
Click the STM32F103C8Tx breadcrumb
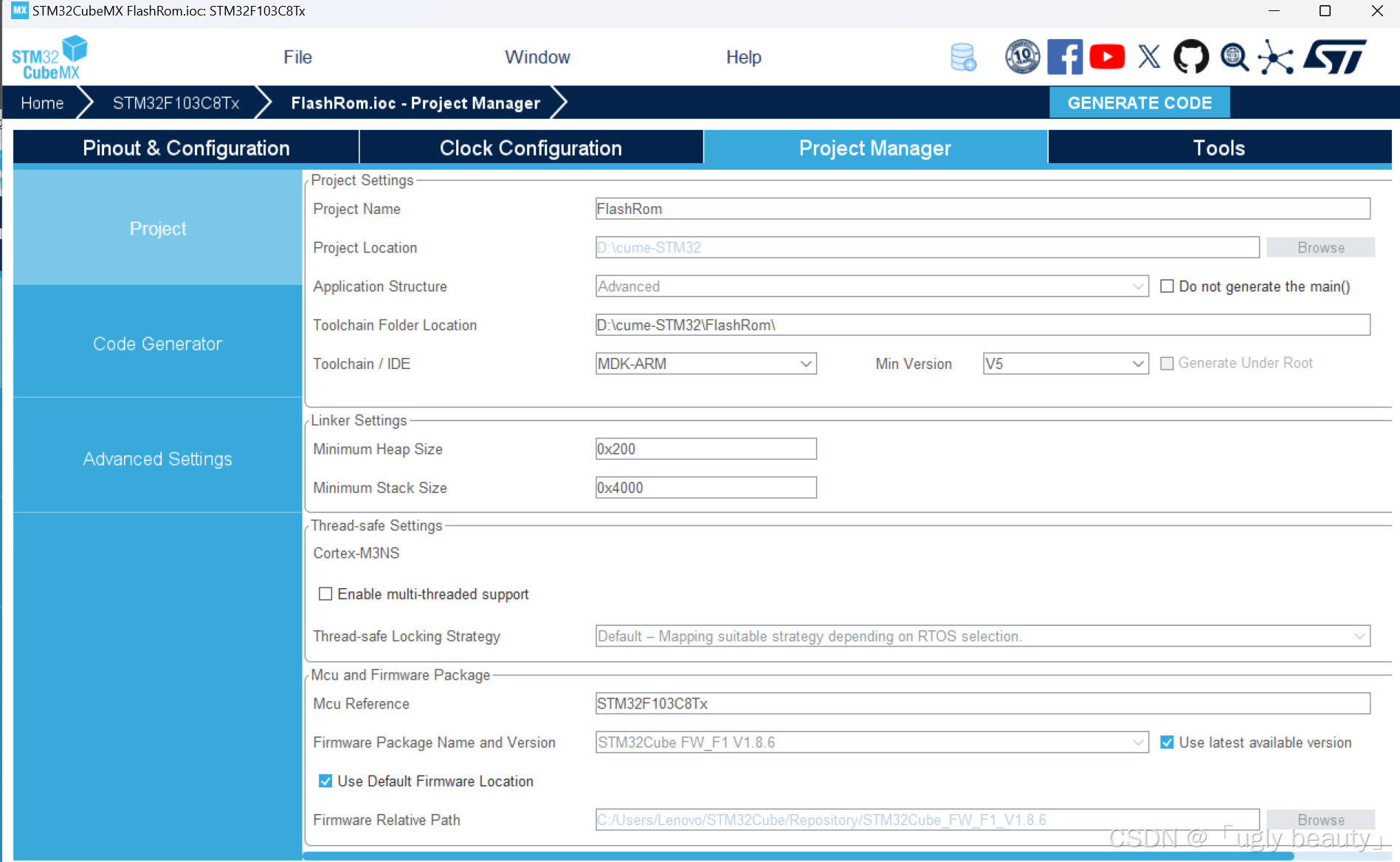coord(176,103)
